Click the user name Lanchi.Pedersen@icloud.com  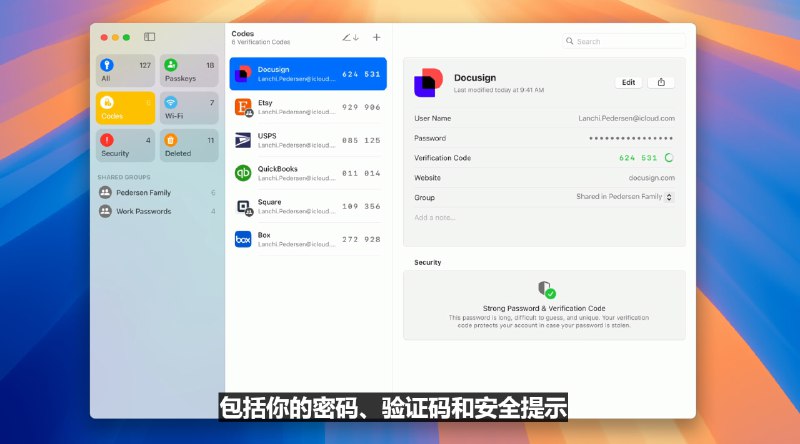(627, 118)
